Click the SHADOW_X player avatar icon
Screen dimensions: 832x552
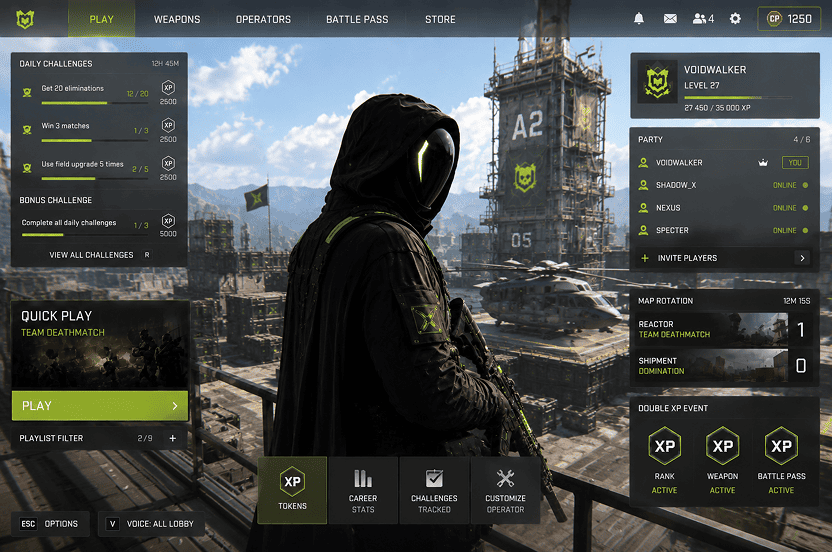point(643,185)
